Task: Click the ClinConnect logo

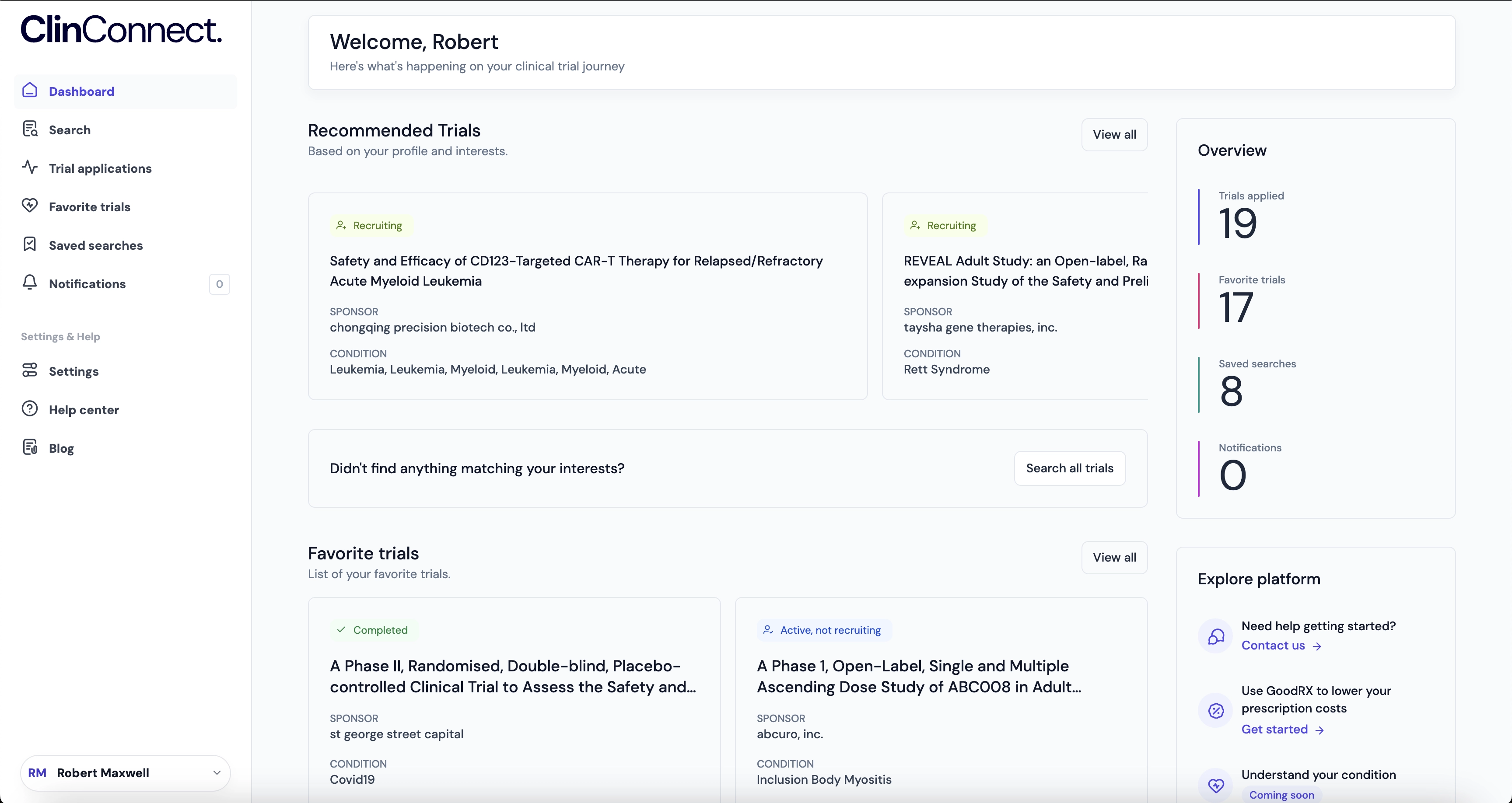Action: [122, 29]
